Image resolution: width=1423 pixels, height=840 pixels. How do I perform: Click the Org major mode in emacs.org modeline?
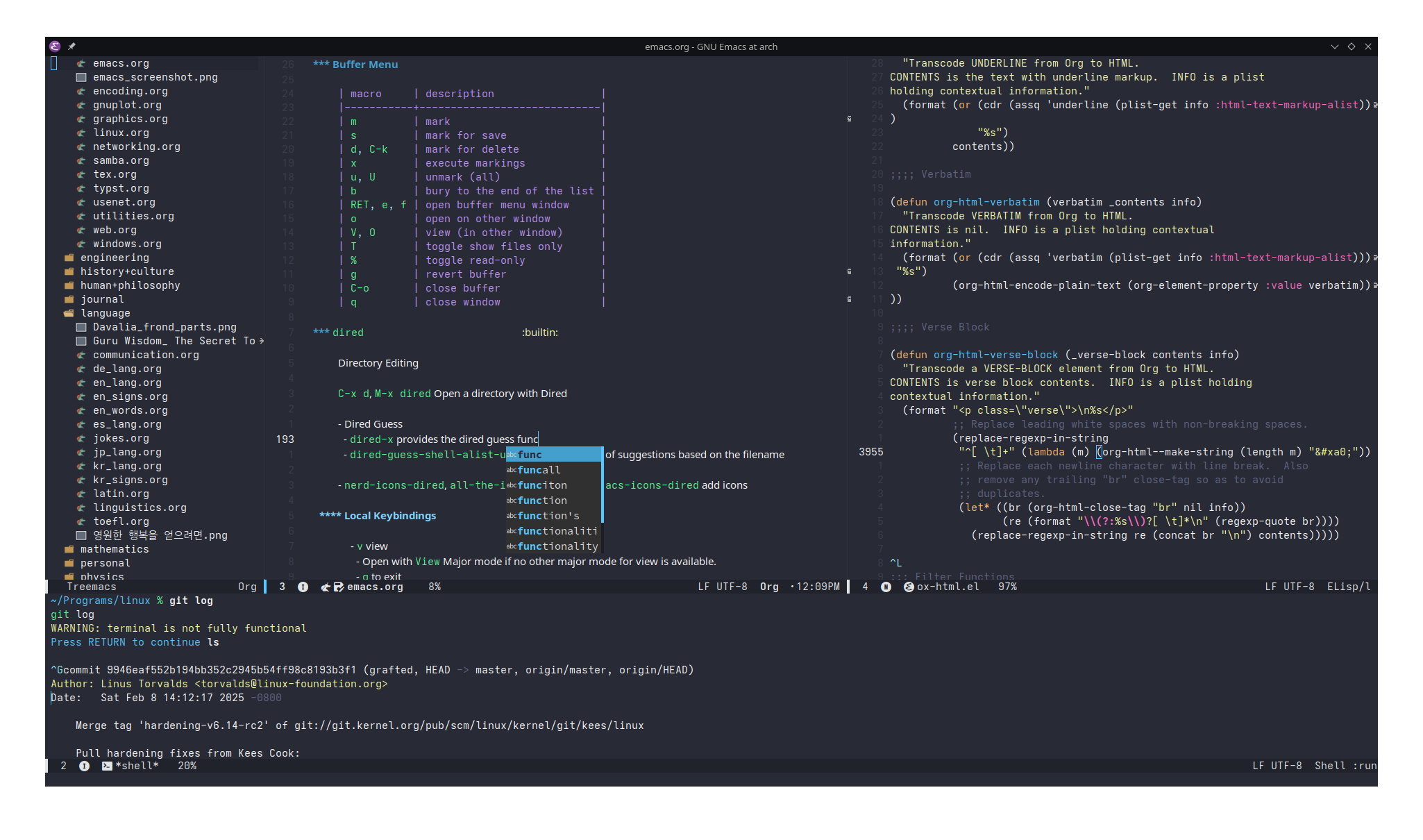pyautogui.click(x=769, y=587)
